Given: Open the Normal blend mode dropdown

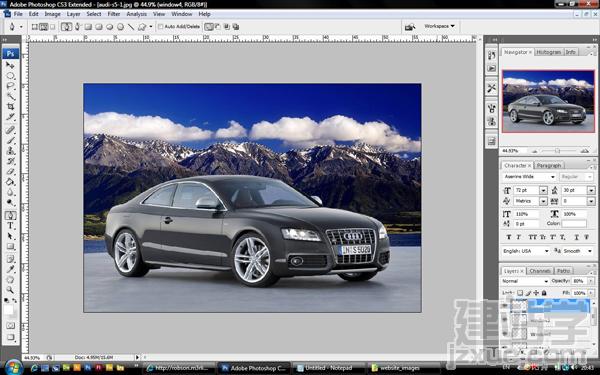Looking at the screenshot, I should [x=546, y=281].
